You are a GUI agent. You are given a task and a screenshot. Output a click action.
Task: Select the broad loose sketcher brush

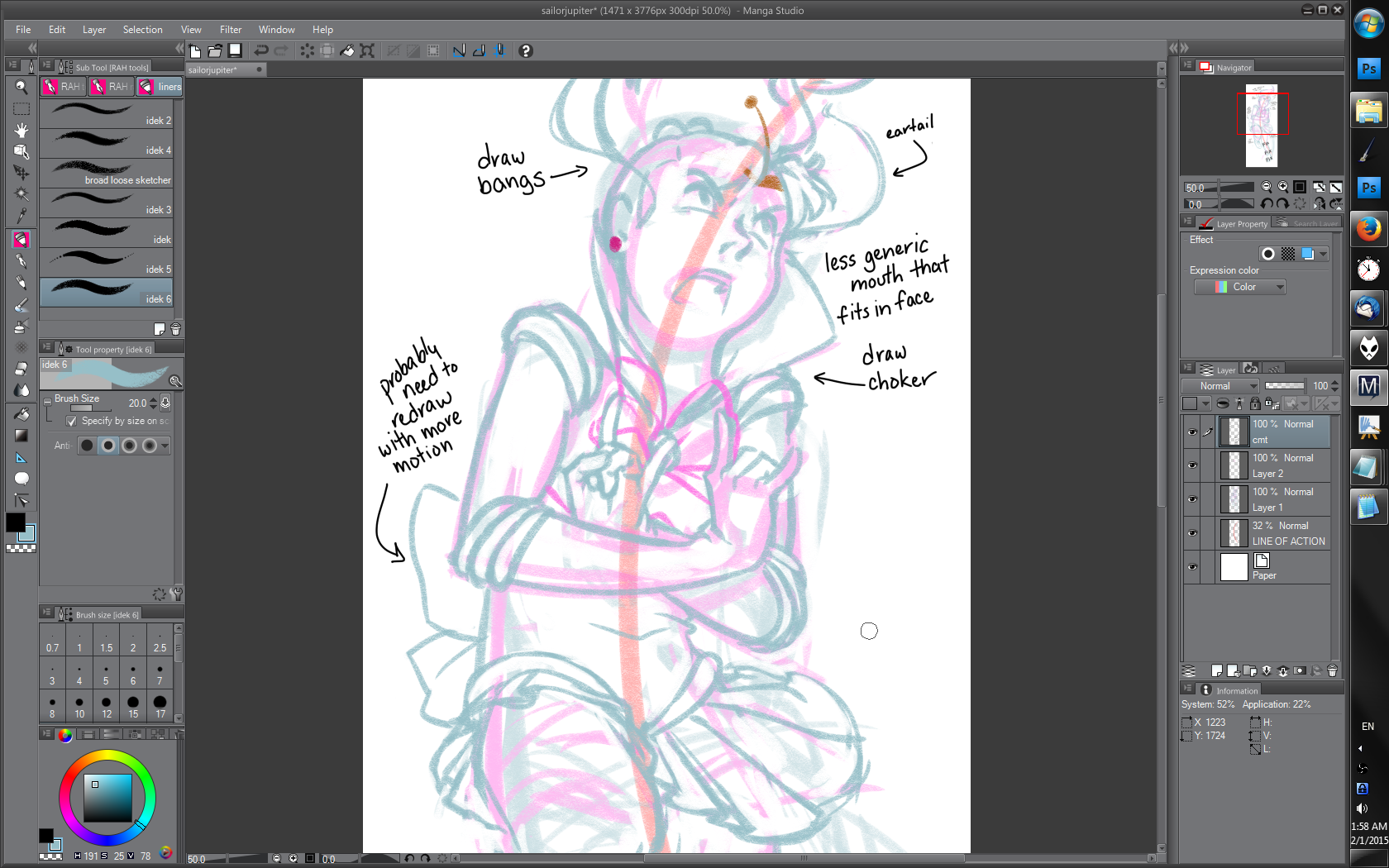[x=107, y=174]
